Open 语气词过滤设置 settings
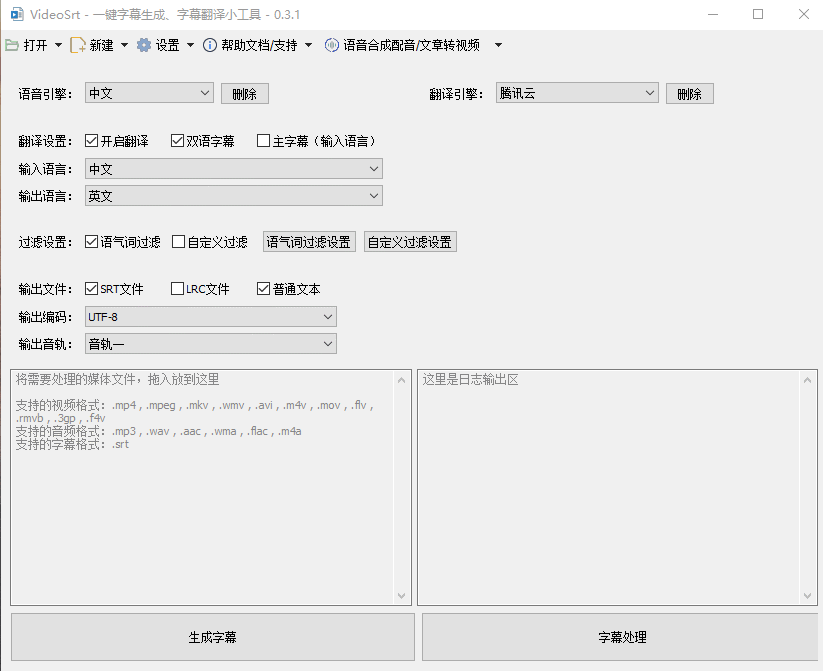 point(309,241)
